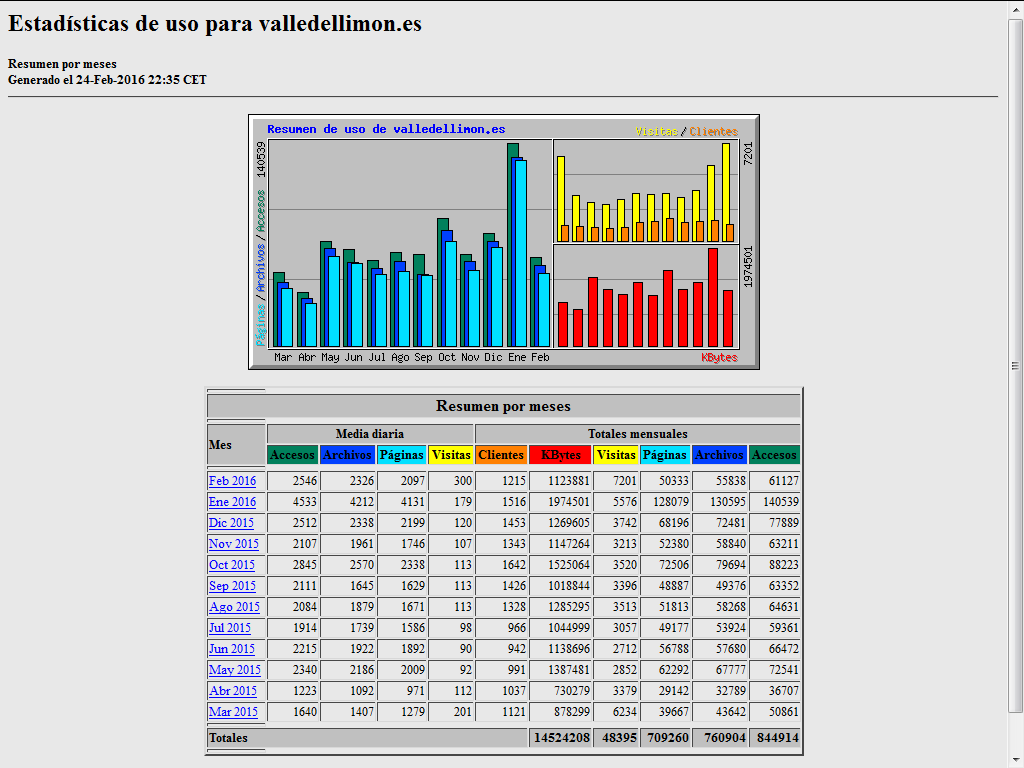The image size is (1024, 768).
Task: View the Ago 2015 statistics
Action: 234,607
